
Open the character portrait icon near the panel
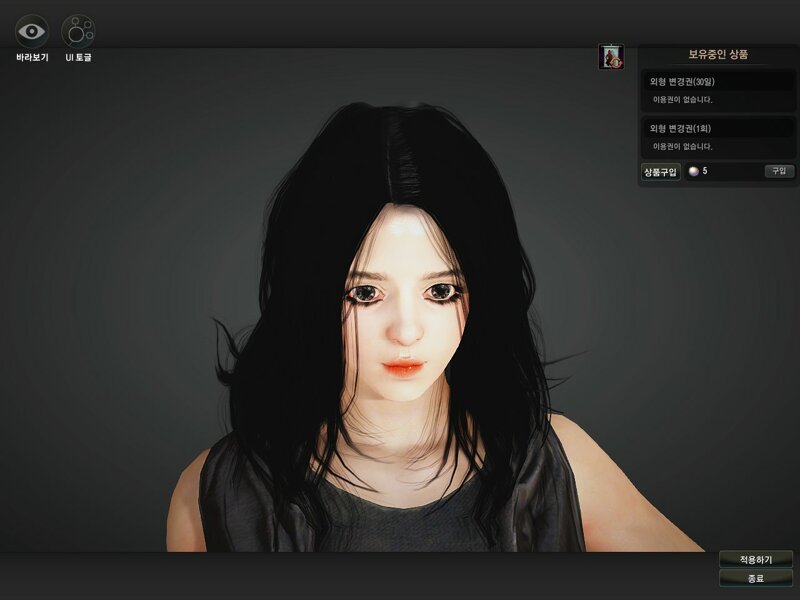tap(611, 57)
